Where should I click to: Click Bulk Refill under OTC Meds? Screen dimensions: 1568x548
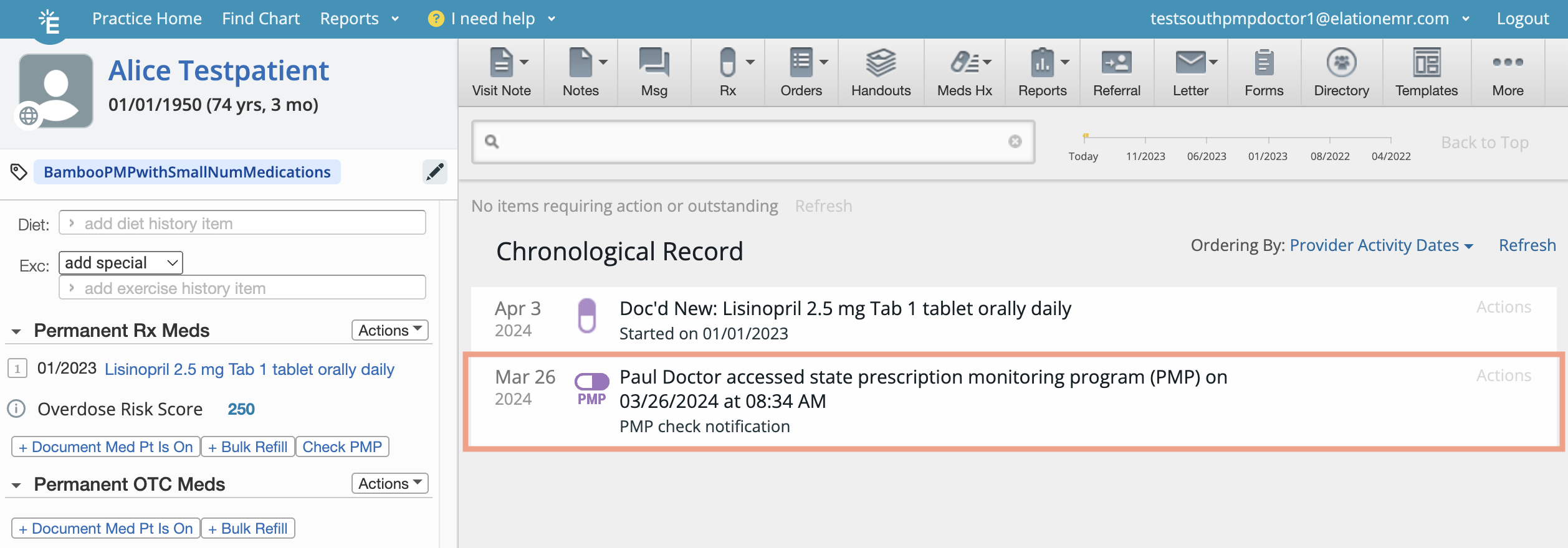247,528
